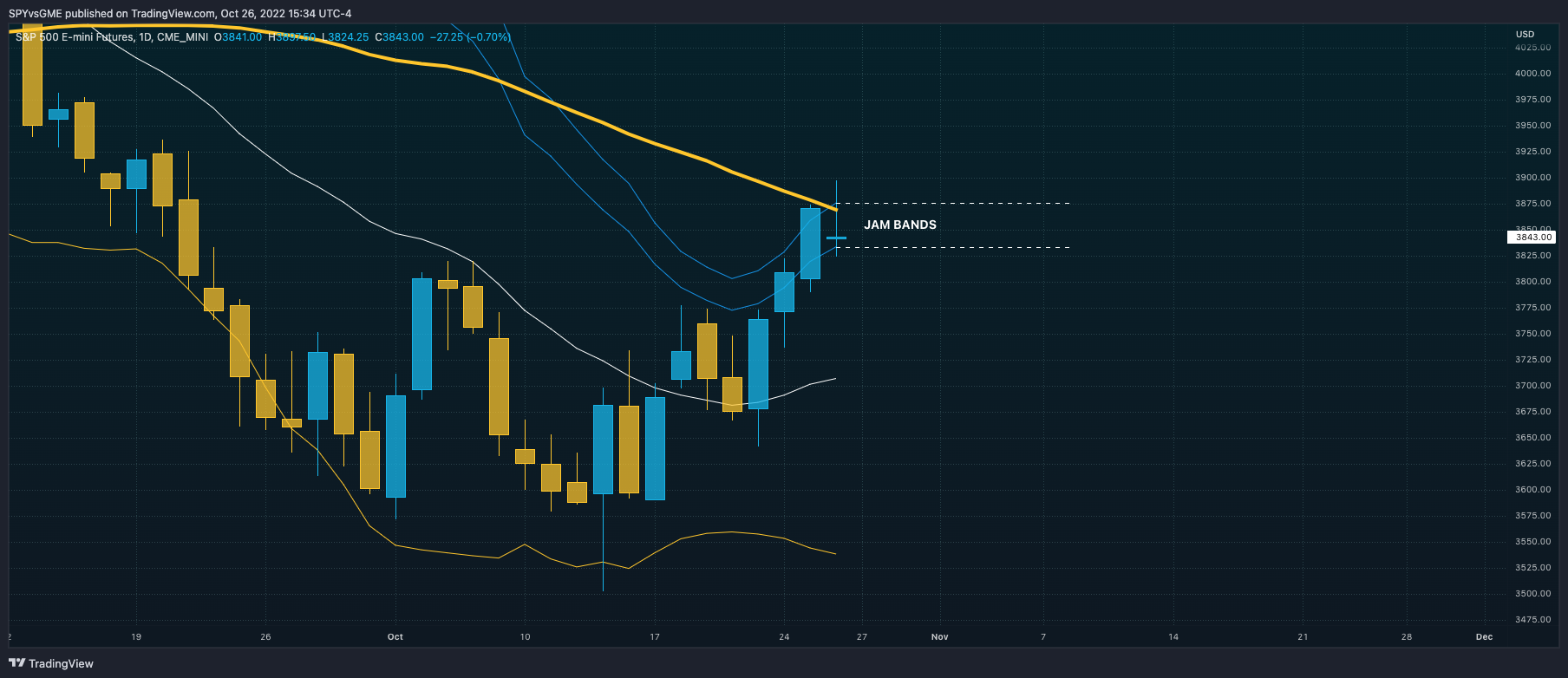1568x678 pixels.
Task: Click the 3550.00 price axis label
Action: pos(1532,542)
